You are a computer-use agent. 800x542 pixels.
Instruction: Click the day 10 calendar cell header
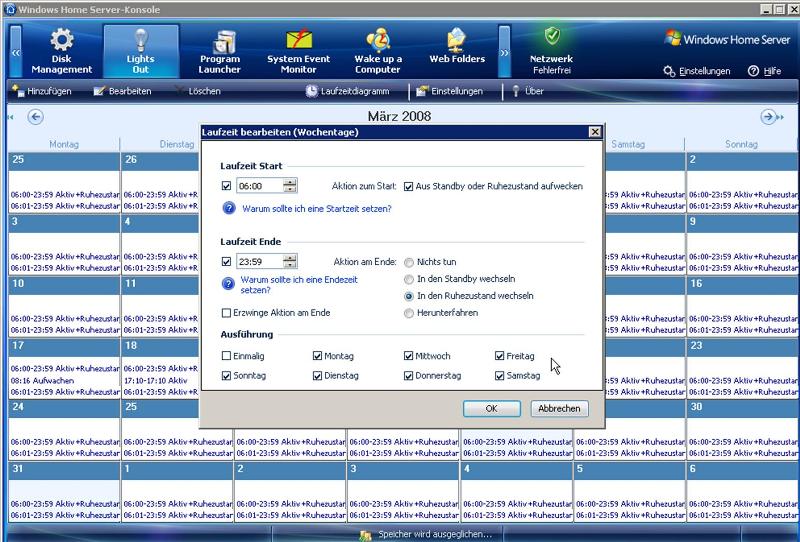point(64,283)
